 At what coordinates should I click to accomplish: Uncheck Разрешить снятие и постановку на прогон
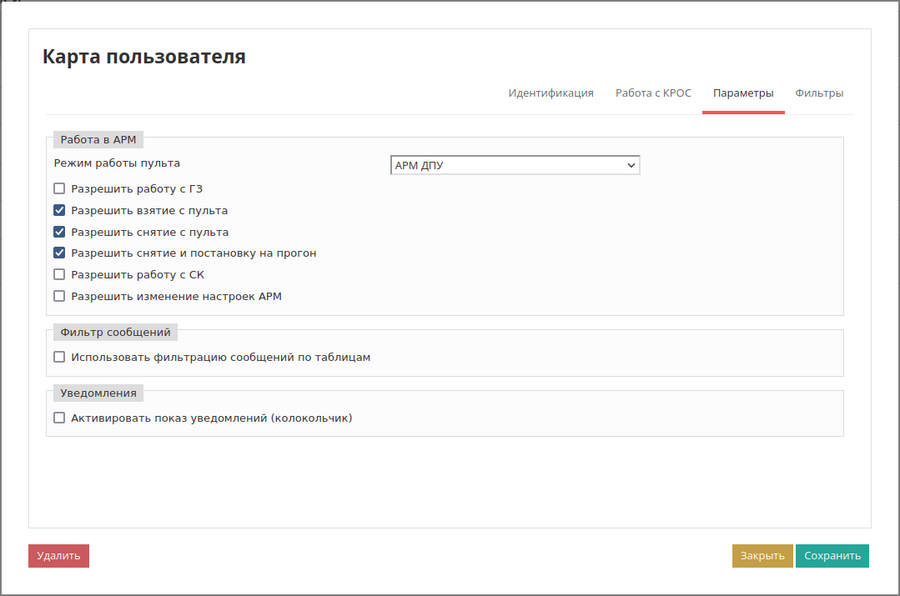click(x=60, y=253)
